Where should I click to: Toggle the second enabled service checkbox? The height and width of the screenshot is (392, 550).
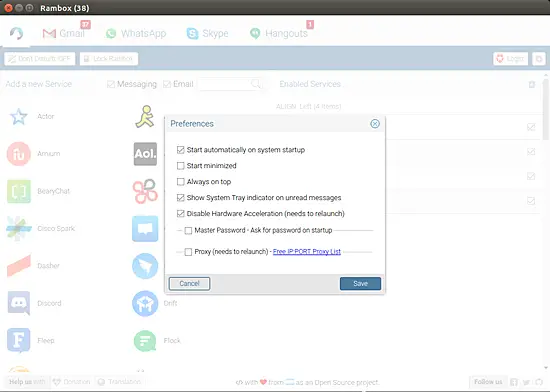pyautogui.click(x=531, y=152)
